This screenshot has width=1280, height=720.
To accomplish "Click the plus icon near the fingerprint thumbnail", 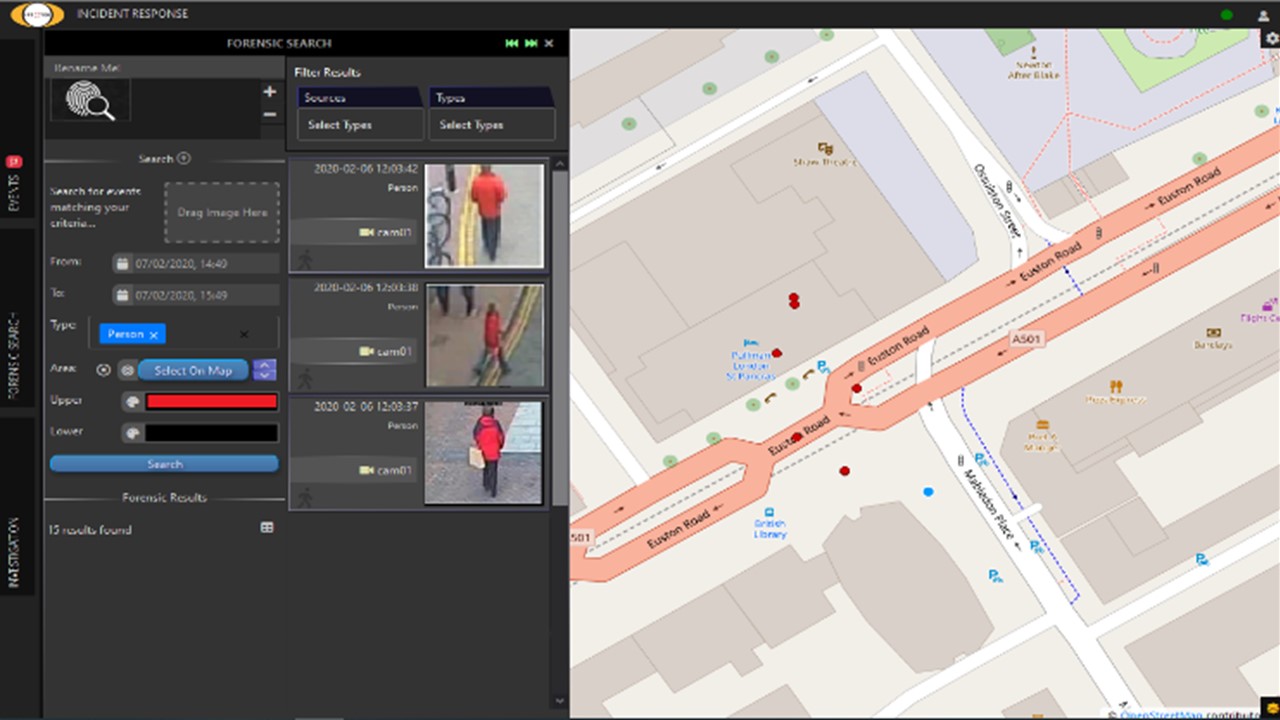I will click(269, 91).
